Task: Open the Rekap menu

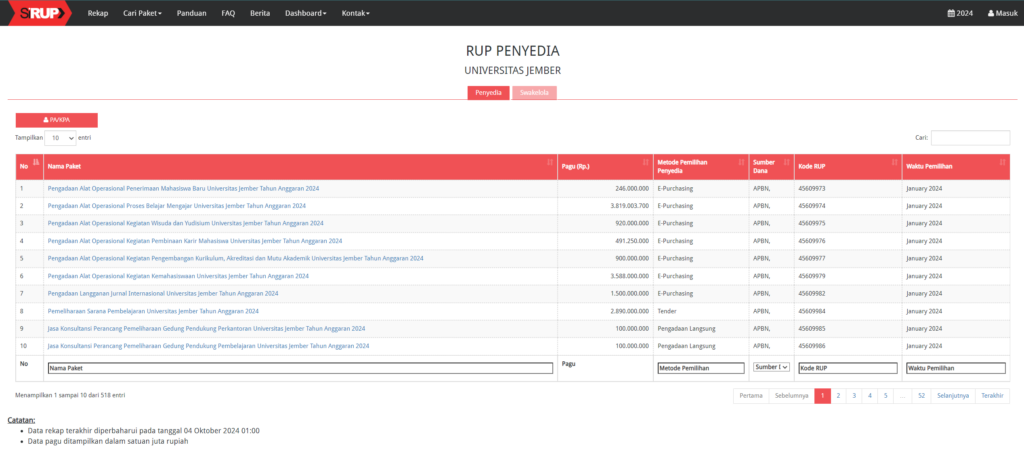Action: [x=97, y=13]
